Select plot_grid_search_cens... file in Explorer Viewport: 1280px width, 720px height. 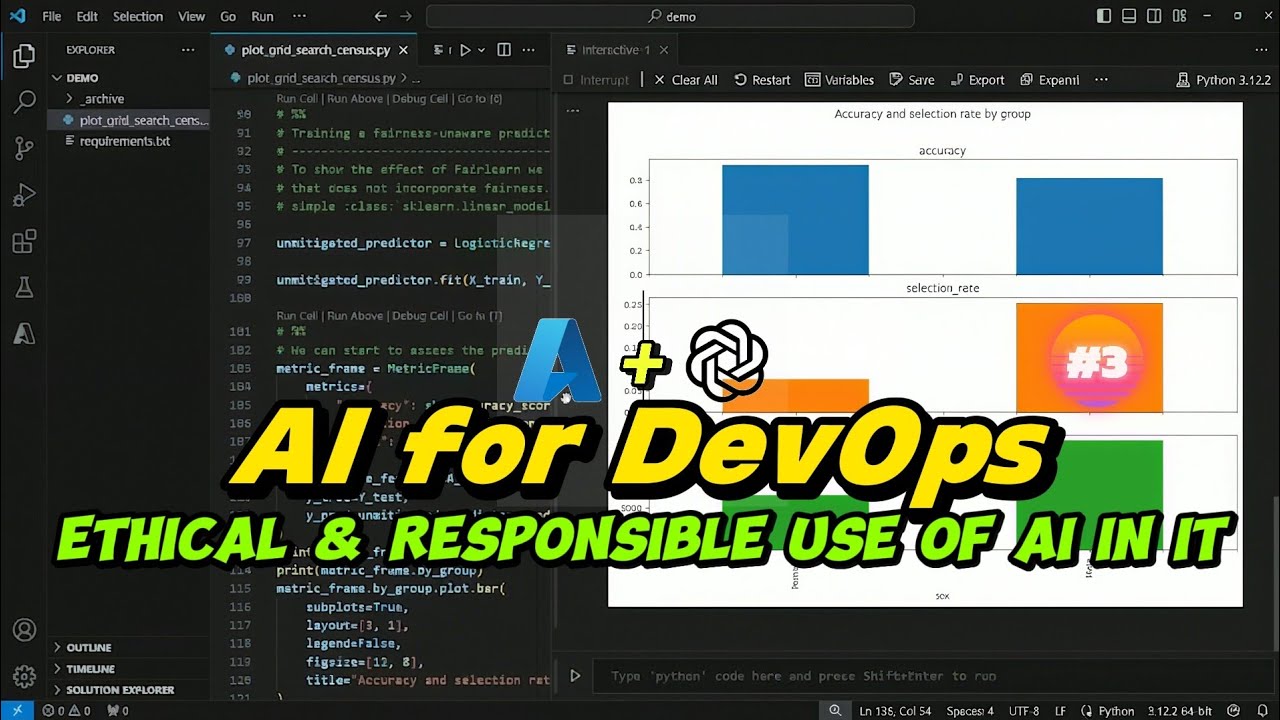click(144, 120)
